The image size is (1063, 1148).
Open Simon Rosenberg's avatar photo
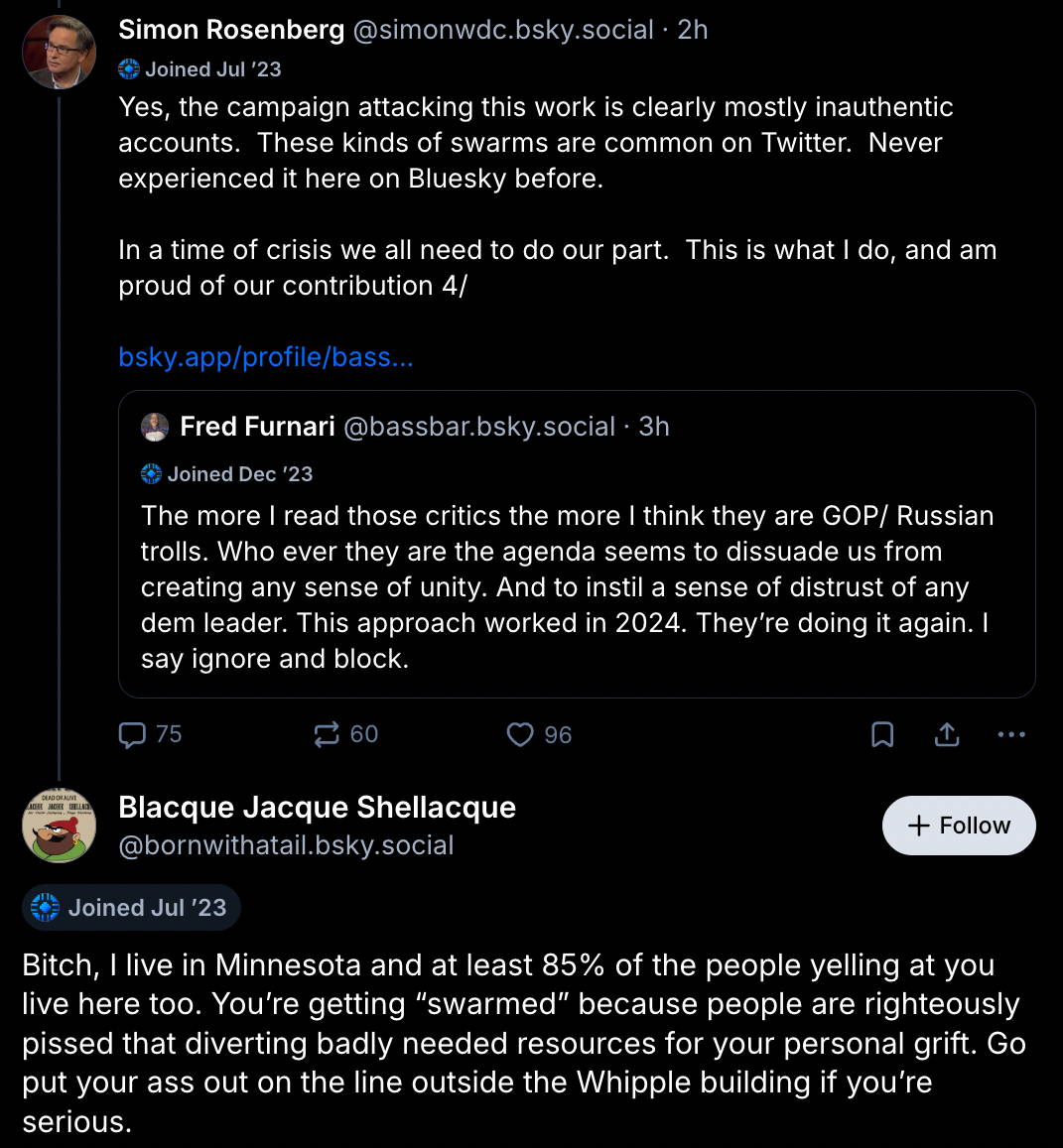tap(60, 52)
